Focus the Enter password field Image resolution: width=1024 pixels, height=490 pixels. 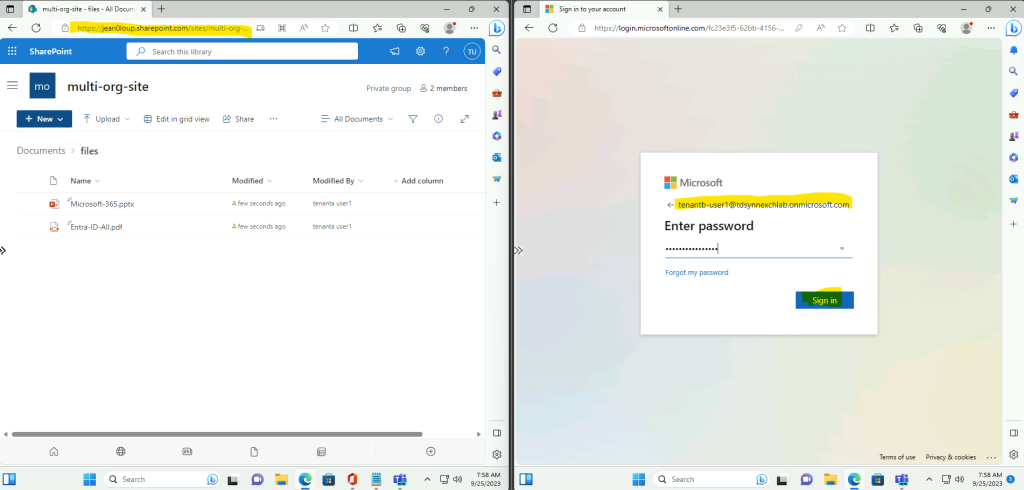point(758,248)
